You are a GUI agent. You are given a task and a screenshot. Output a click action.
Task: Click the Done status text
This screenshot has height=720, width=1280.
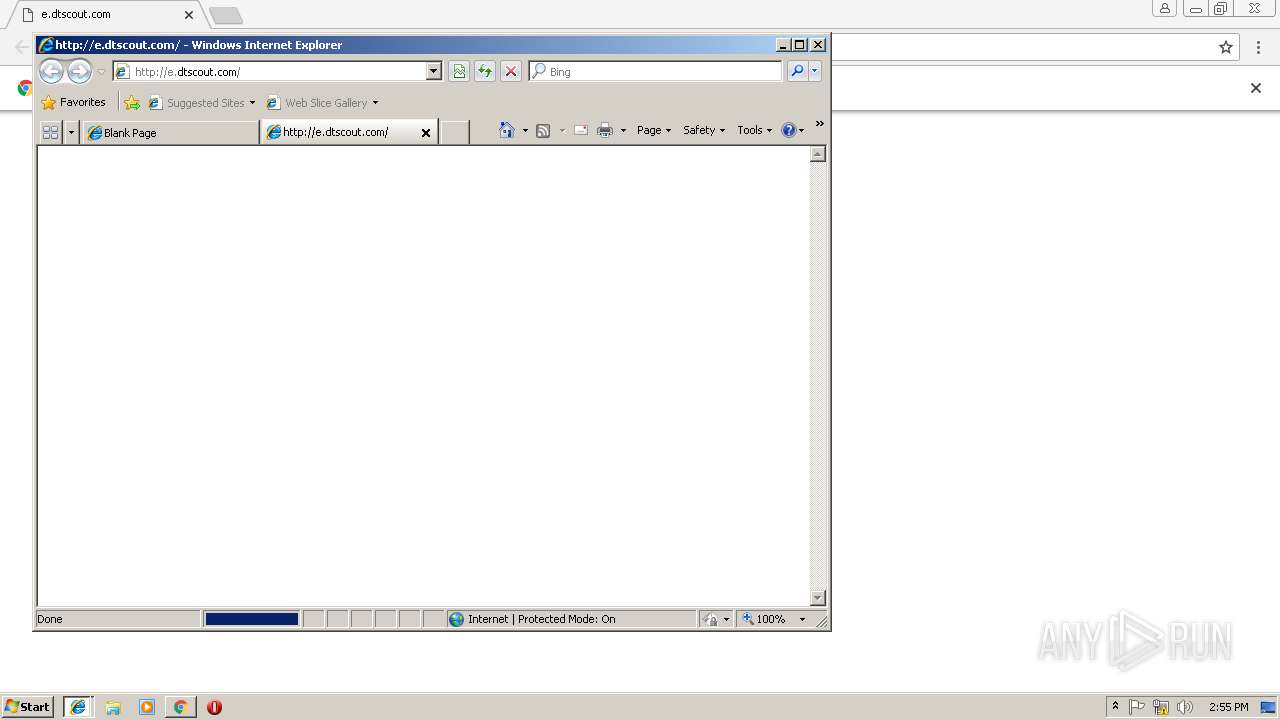click(x=49, y=619)
